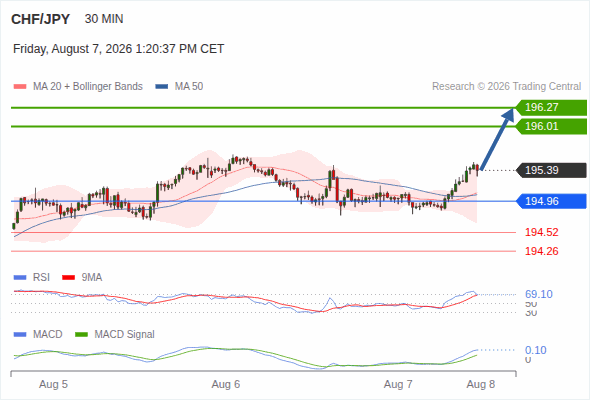
Task: Click the Aug 5 date axis label
Action: pyautogui.click(x=53, y=385)
